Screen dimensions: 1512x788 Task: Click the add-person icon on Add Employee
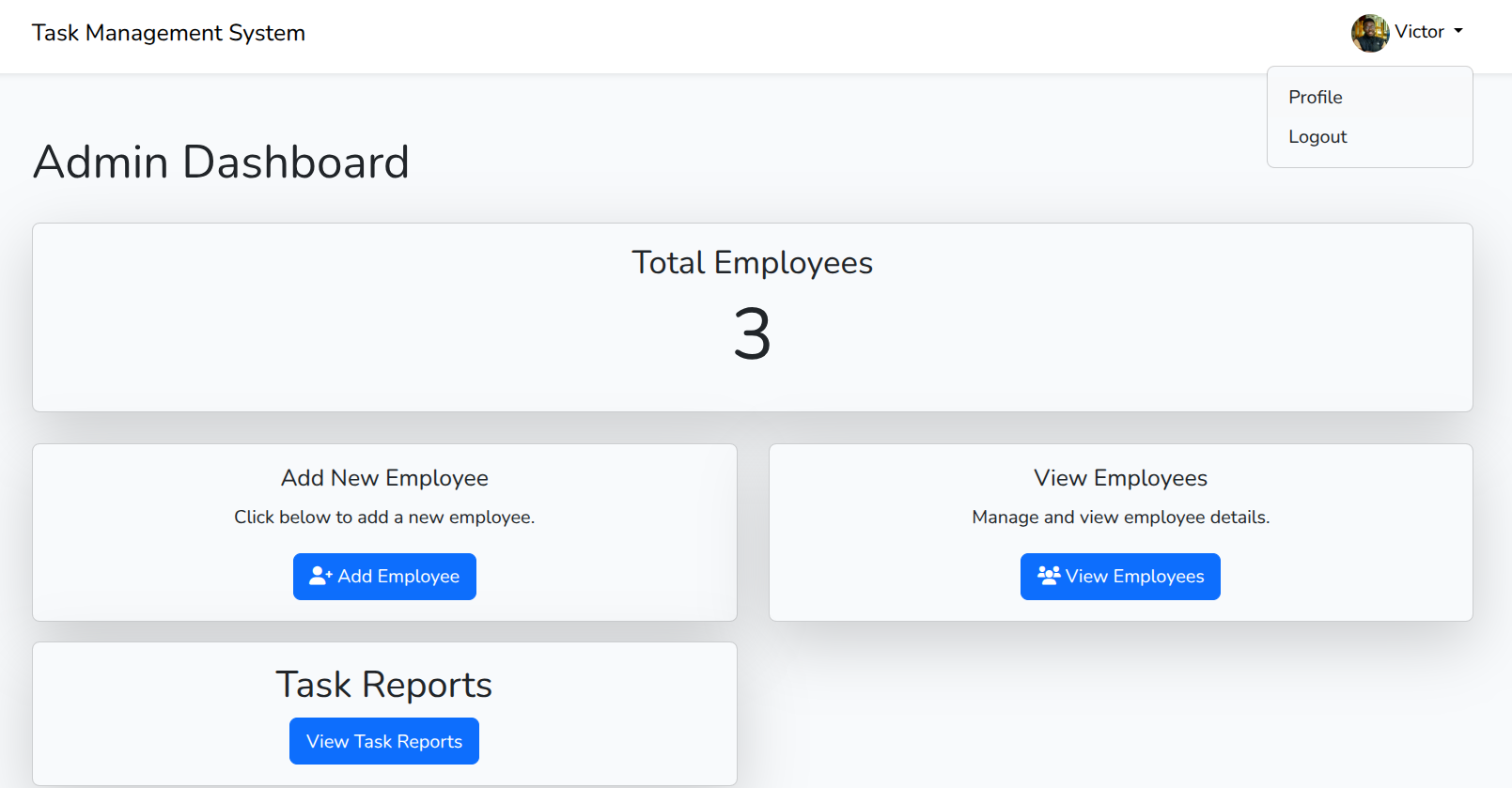[320, 576]
